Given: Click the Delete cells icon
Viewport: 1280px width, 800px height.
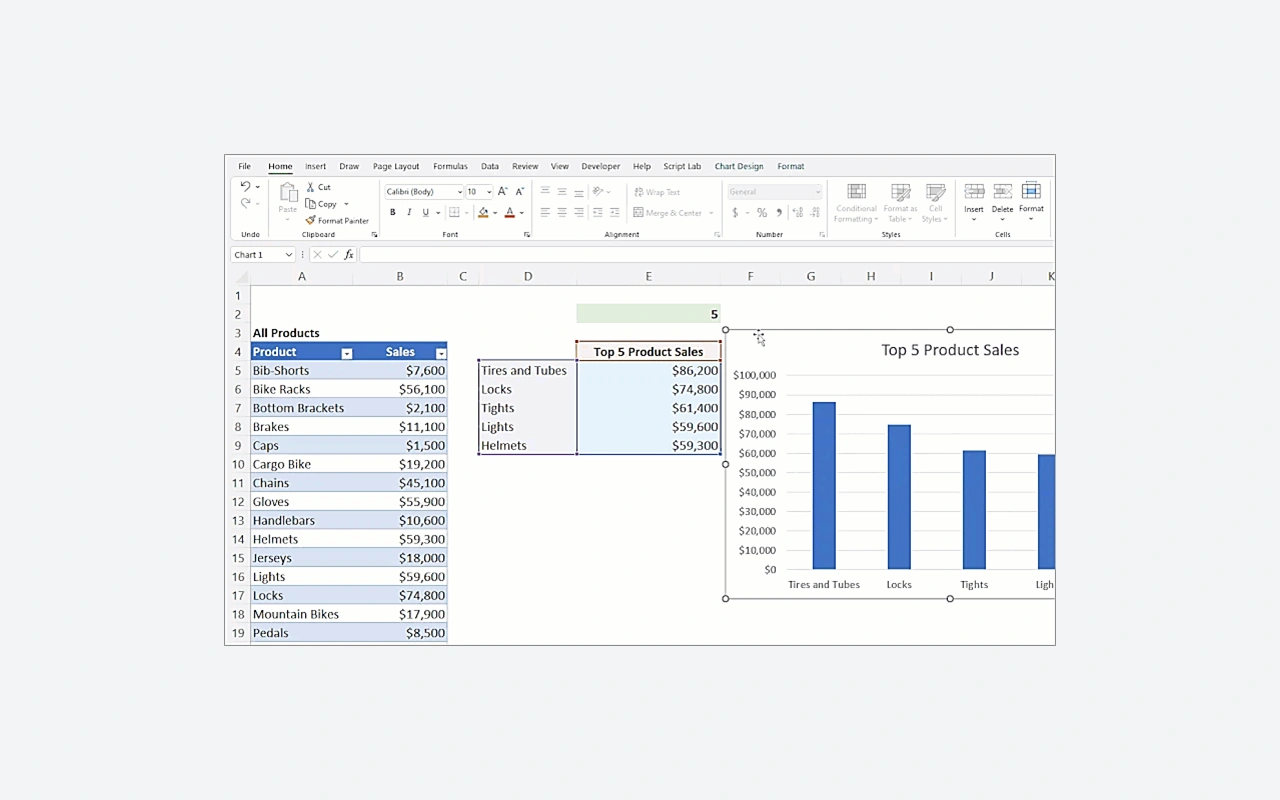Looking at the screenshot, I should [x=1002, y=191].
